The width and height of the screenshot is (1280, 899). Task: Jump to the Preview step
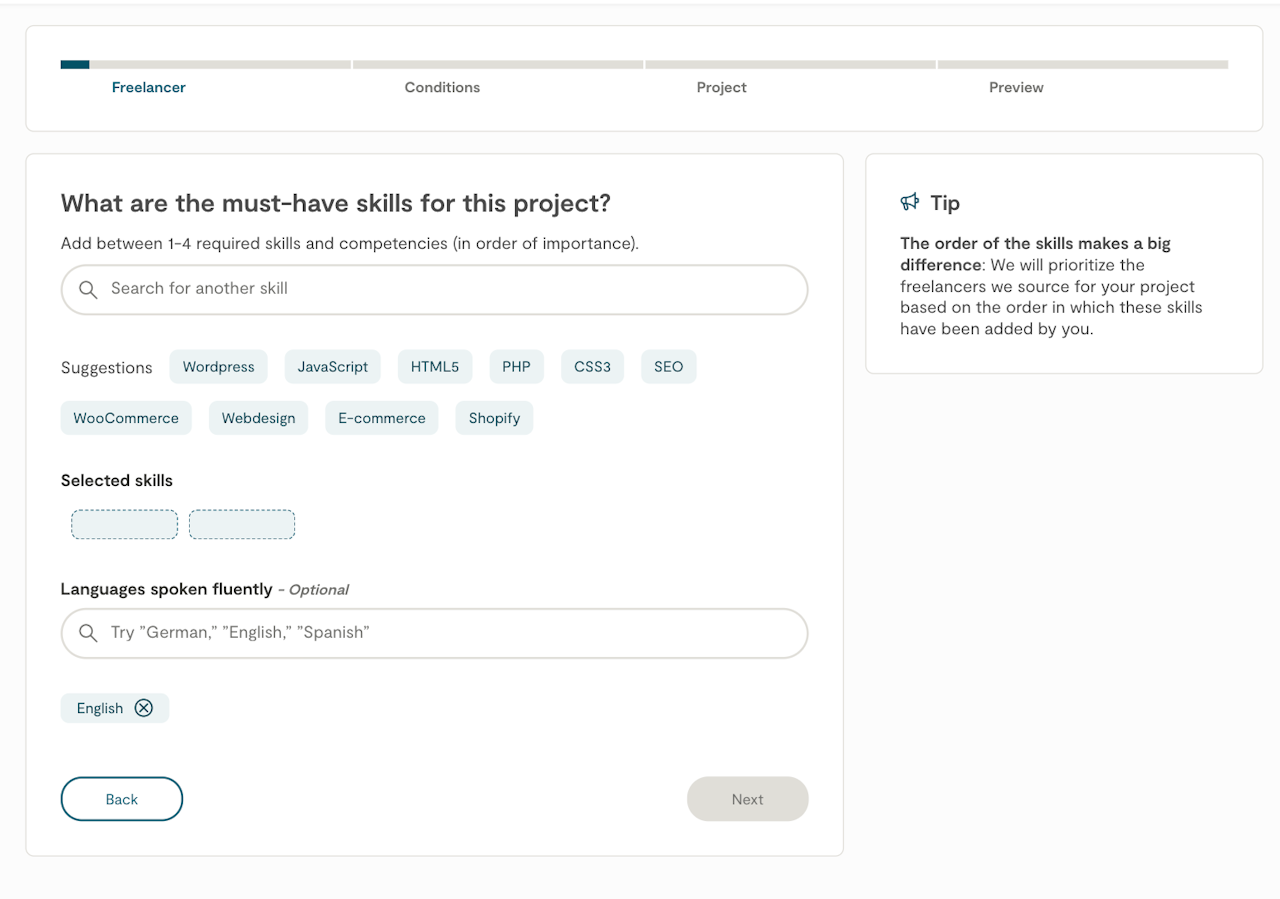(x=1016, y=87)
